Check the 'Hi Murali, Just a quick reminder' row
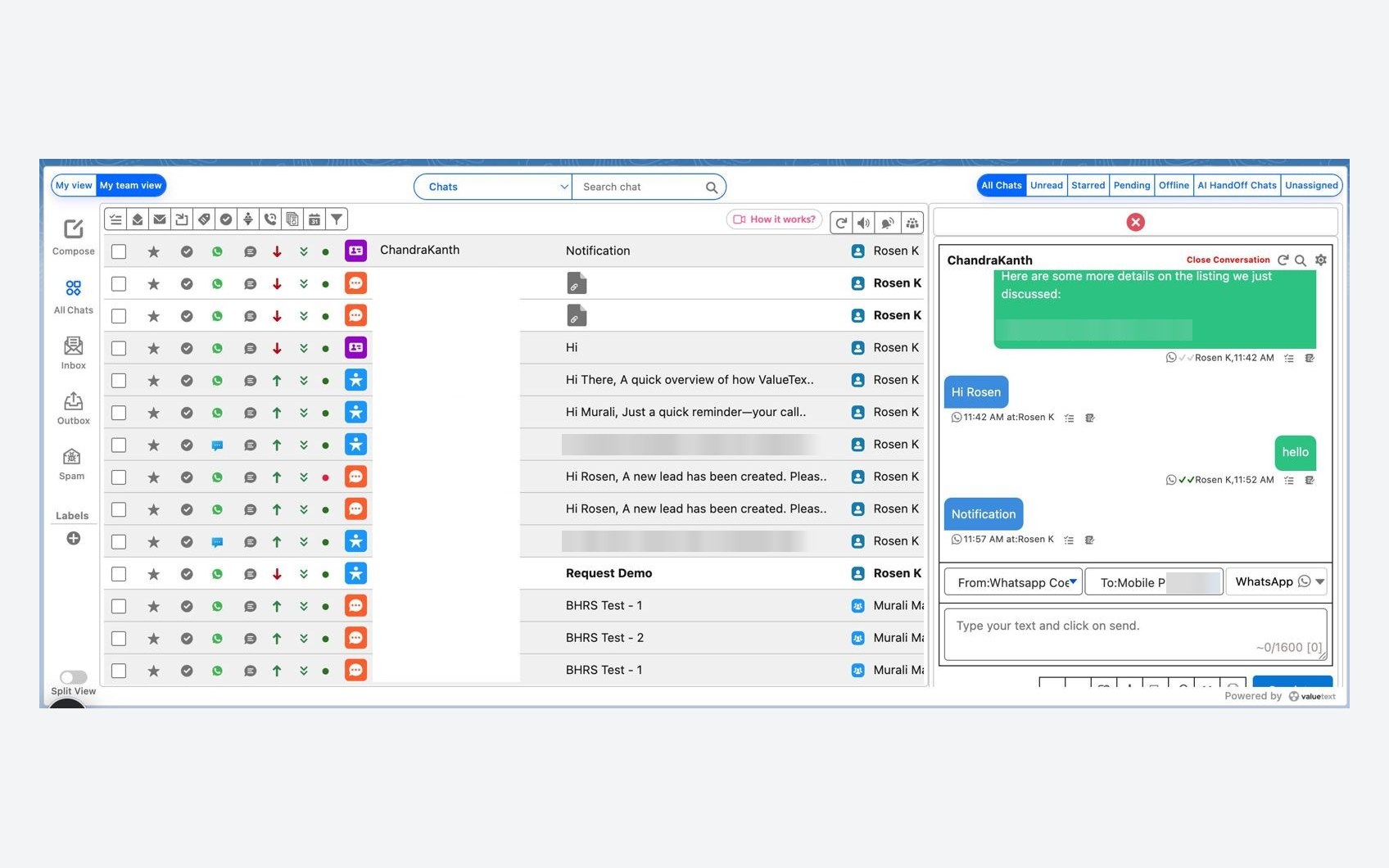1389x868 pixels. [x=119, y=413]
